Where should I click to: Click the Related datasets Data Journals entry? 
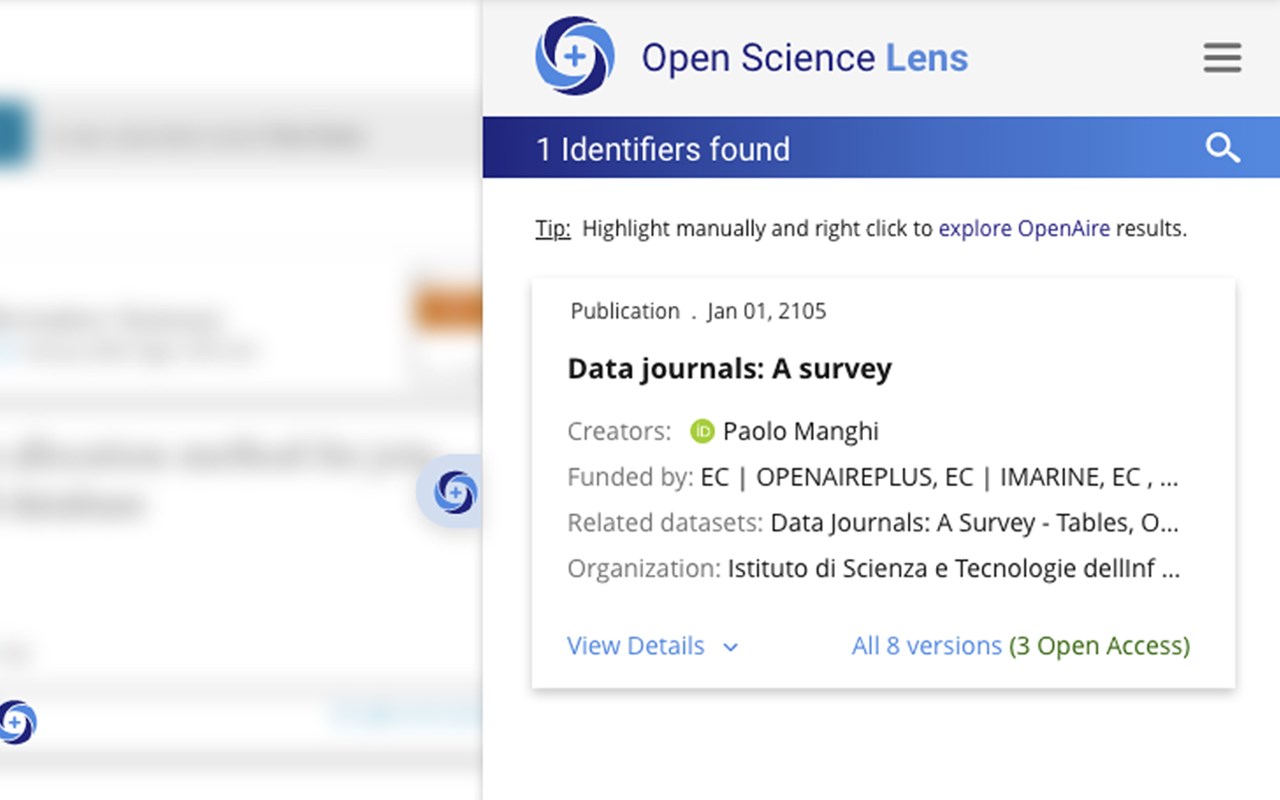coord(974,522)
